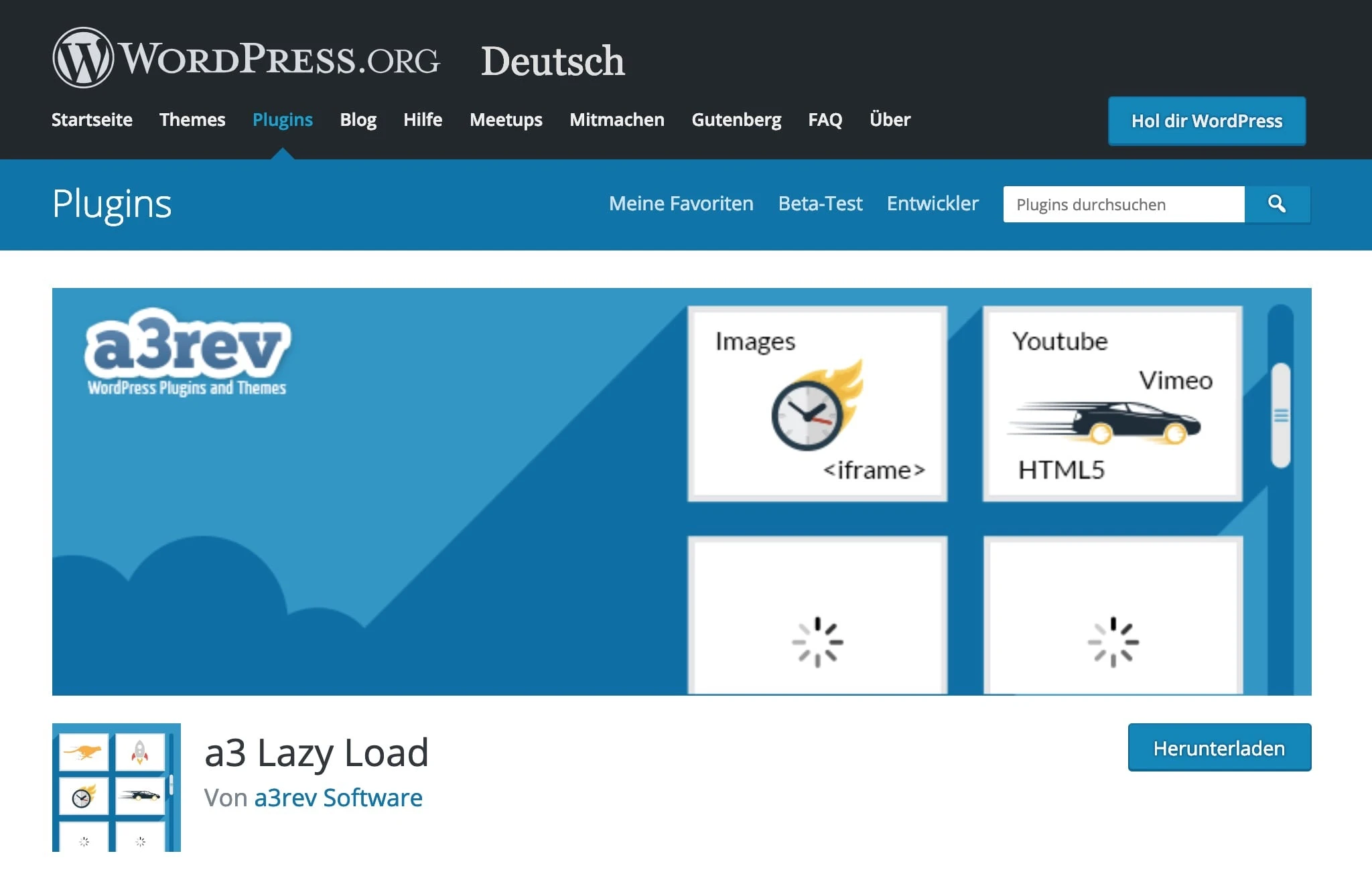Visit the FAQ section
Viewport: 1372px width, 884px height.
pyautogui.click(x=825, y=119)
